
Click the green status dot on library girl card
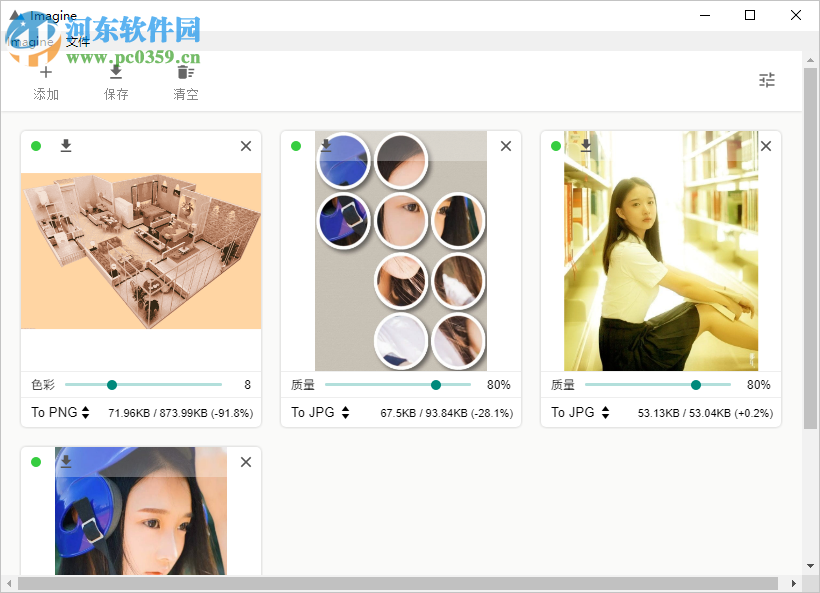click(556, 146)
